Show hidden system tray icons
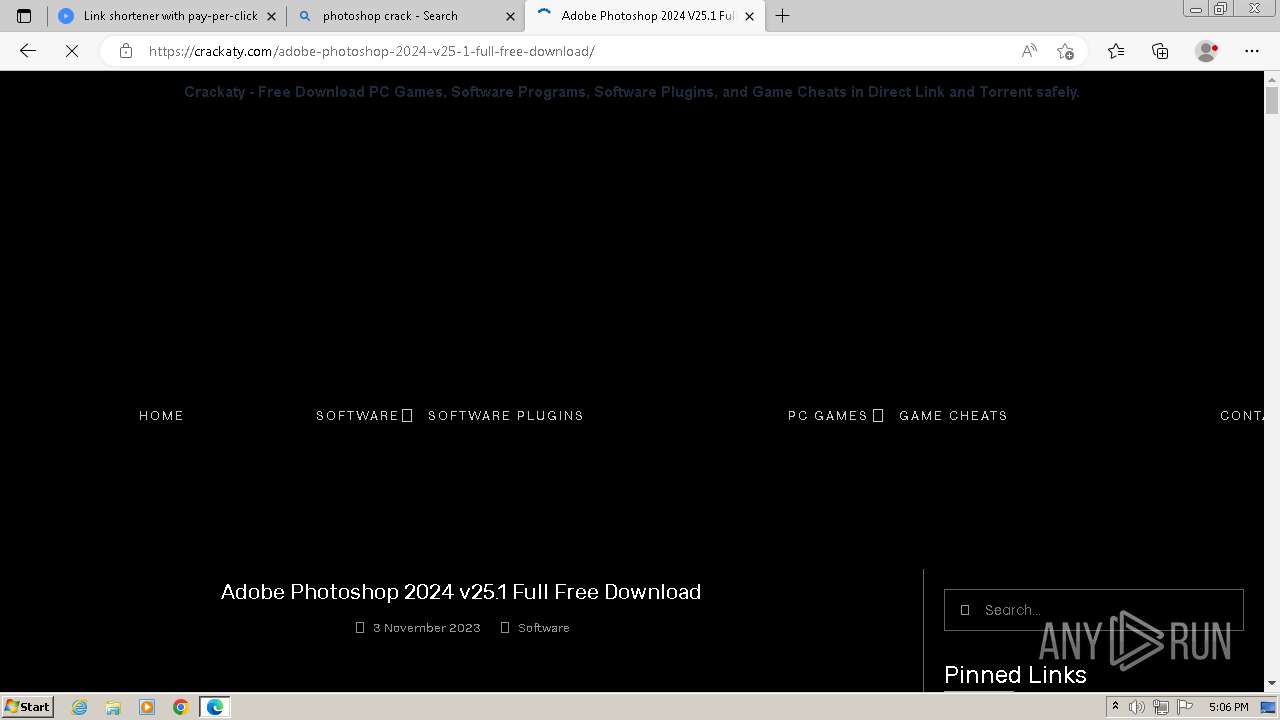This screenshot has width=1280, height=720. pyautogui.click(x=1115, y=707)
